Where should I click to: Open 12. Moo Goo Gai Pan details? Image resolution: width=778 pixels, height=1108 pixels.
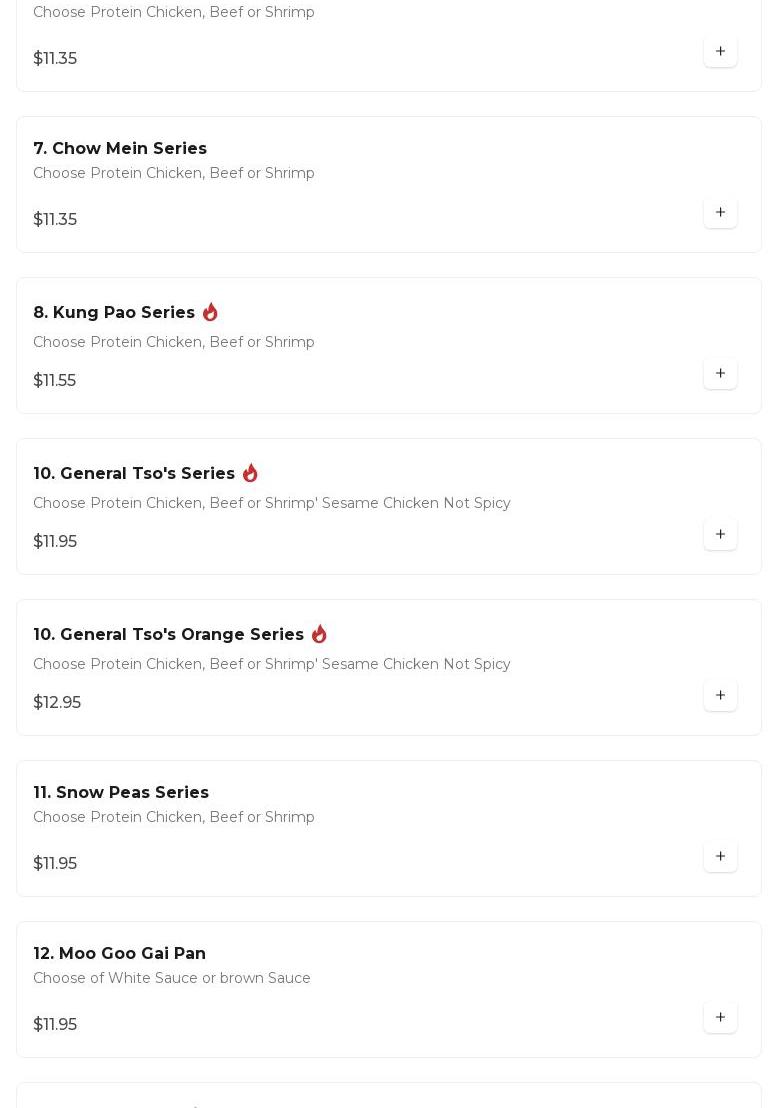pos(119,954)
